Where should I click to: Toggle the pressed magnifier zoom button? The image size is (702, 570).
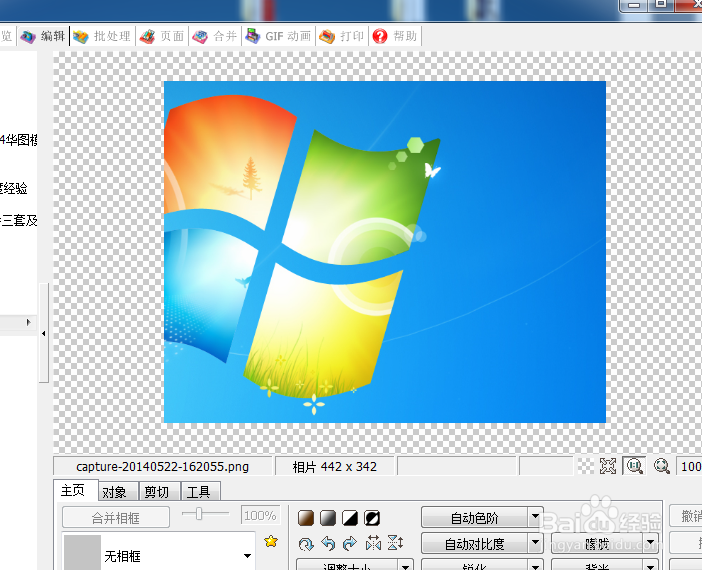[x=634, y=466]
